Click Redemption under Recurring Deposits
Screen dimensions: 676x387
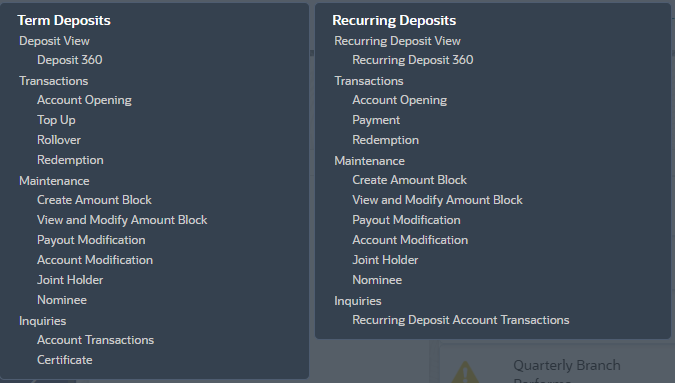(x=385, y=140)
